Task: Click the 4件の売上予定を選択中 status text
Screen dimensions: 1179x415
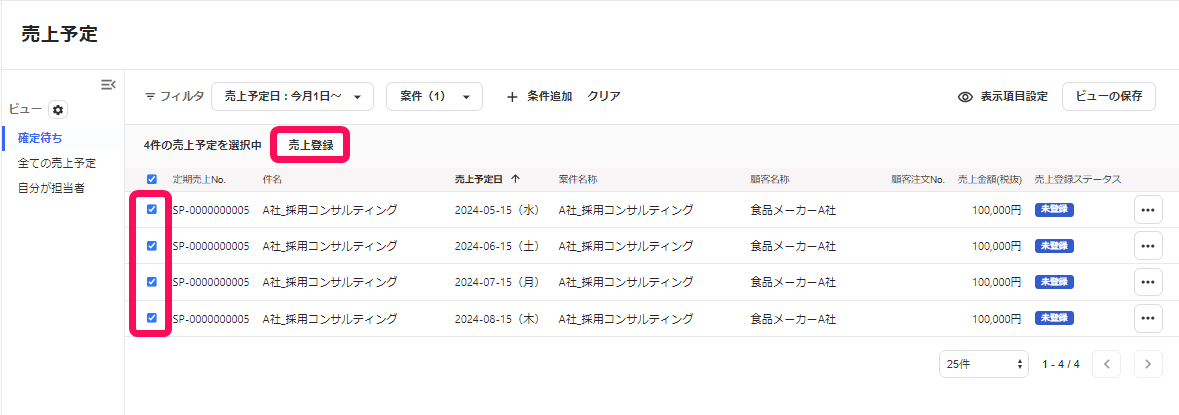Action: 203,146
